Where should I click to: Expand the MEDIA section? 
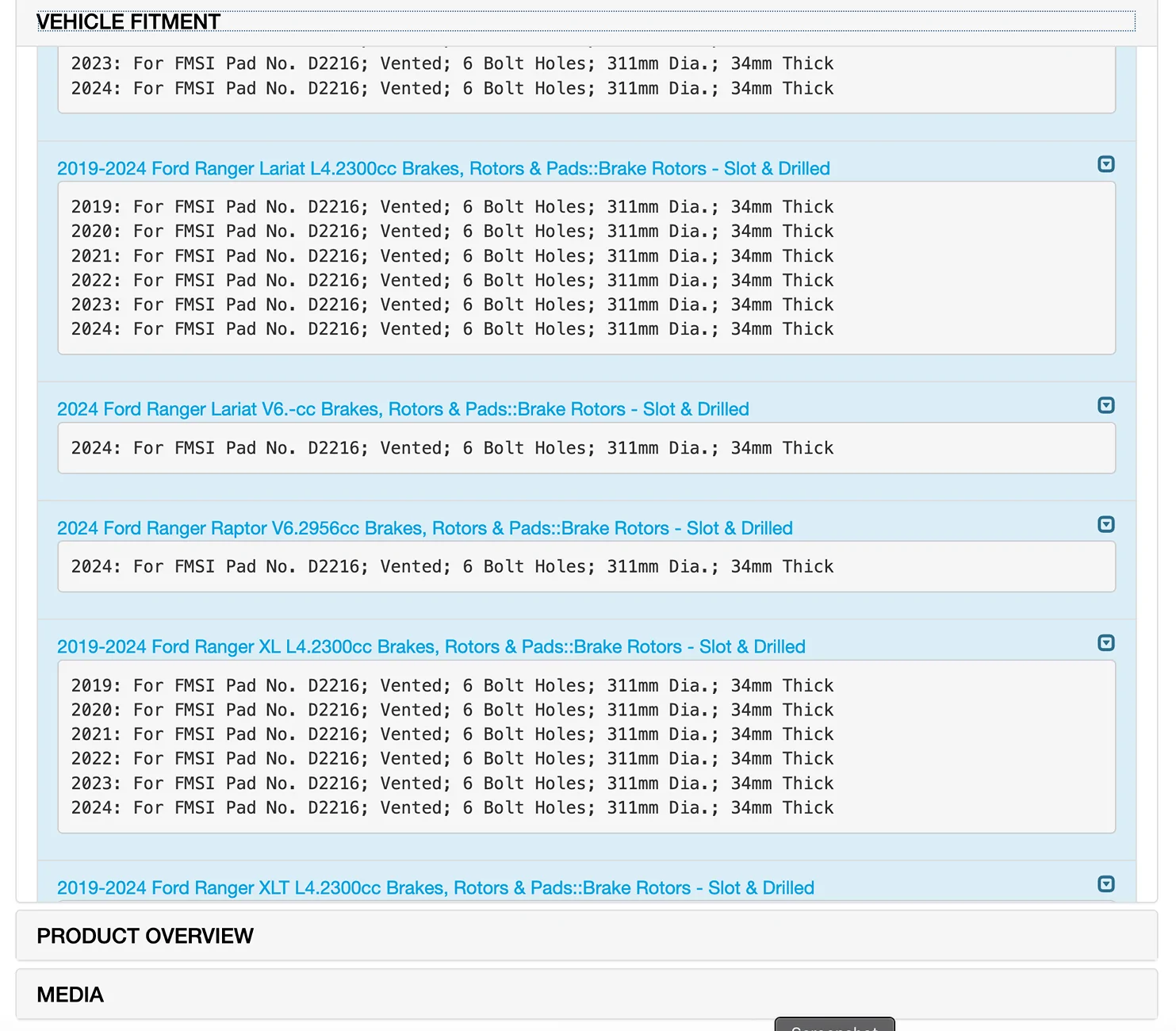pyautogui.click(x=587, y=995)
